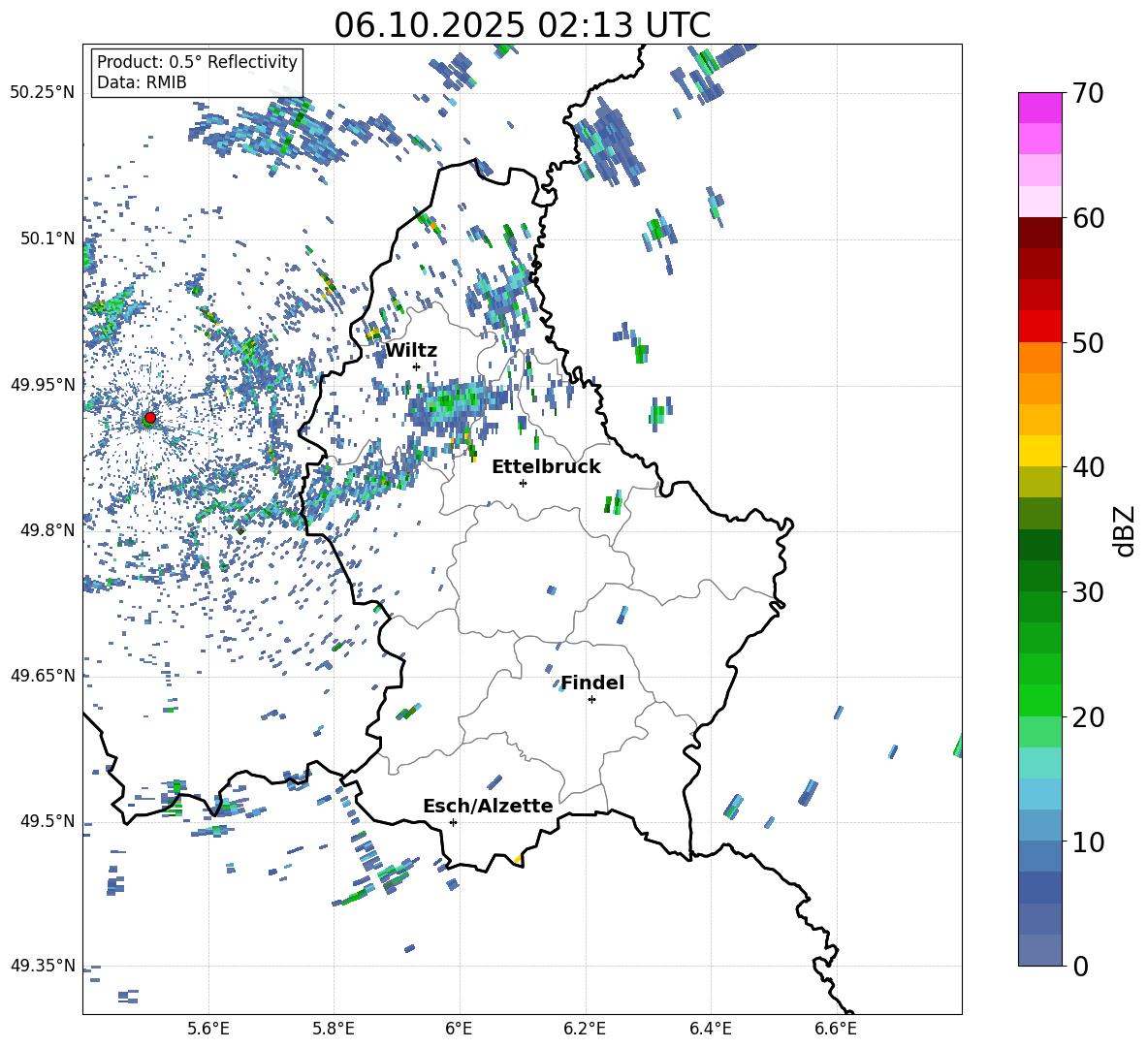Select the Findel station cross marker
The height and width of the screenshot is (1048, 1148).
point(591,699)
